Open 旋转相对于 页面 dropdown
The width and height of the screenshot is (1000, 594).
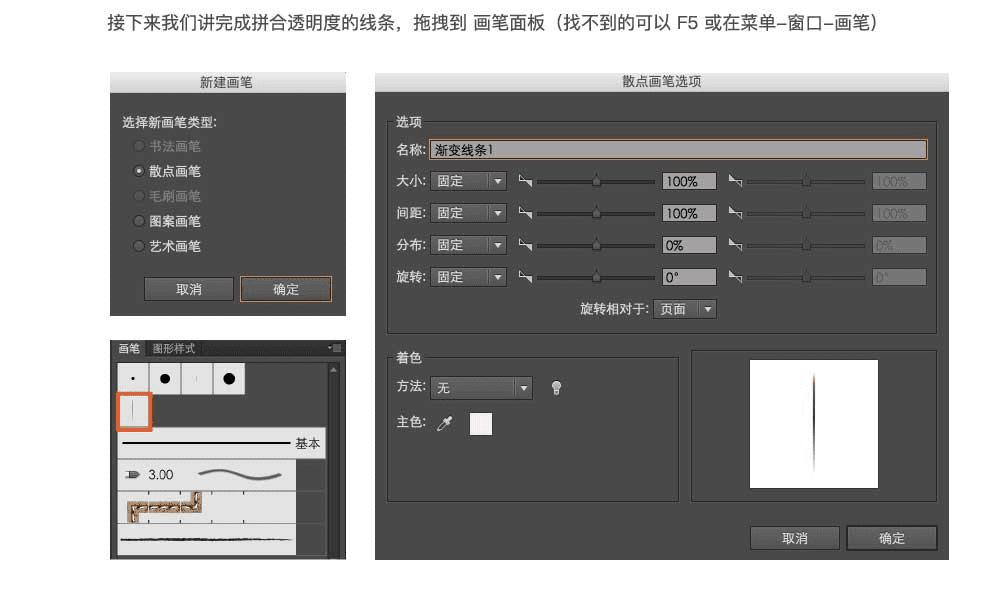tap(684, 309)
